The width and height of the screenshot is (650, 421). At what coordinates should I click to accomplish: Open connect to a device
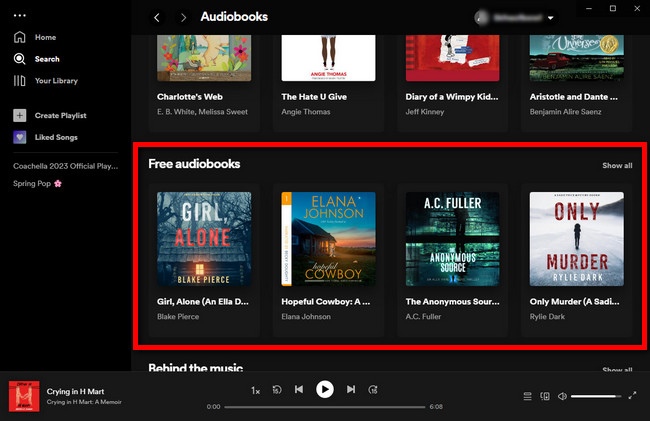coord(545,397)
